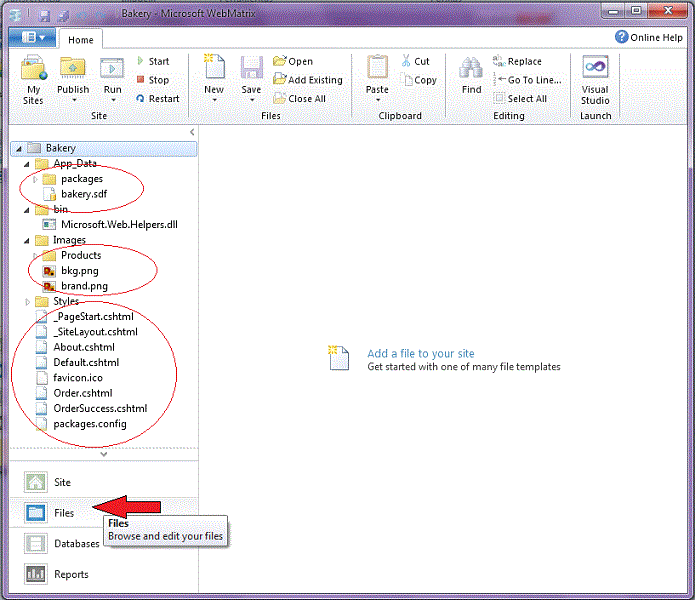Open the My Sites button

[33, 80]
